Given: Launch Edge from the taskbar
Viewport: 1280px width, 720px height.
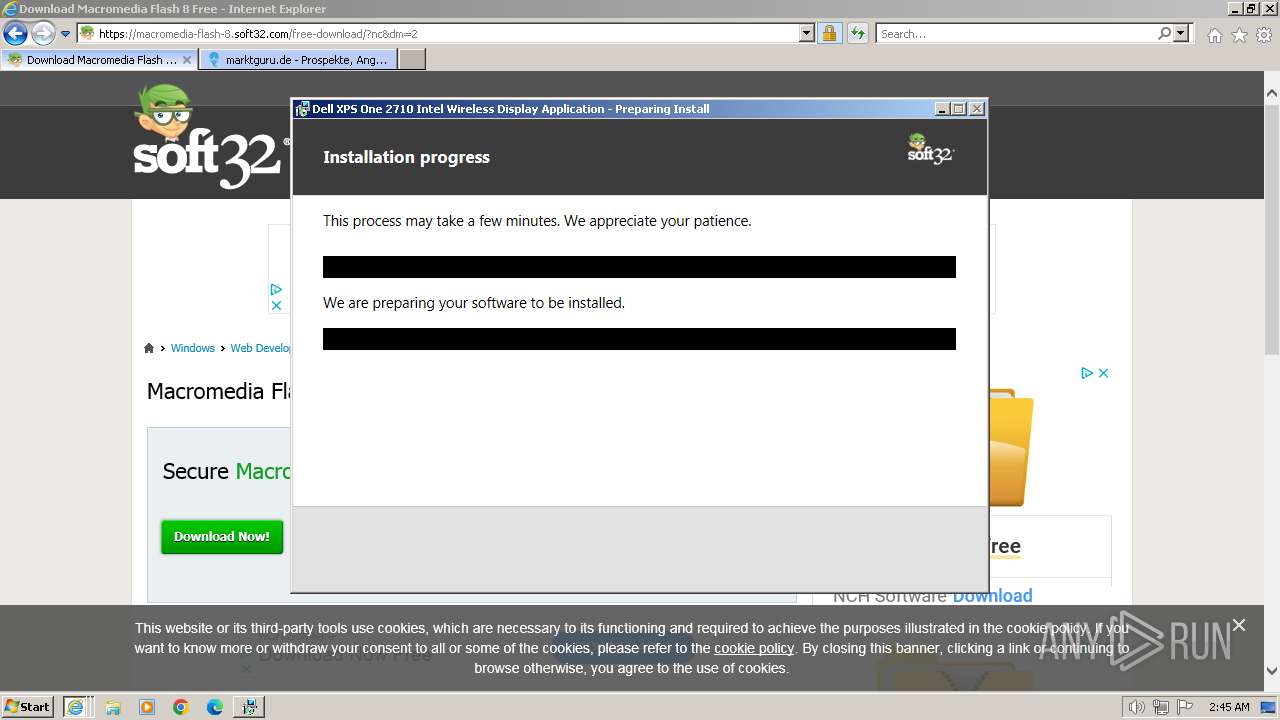Looking at the screenshot, I should 215,707.
